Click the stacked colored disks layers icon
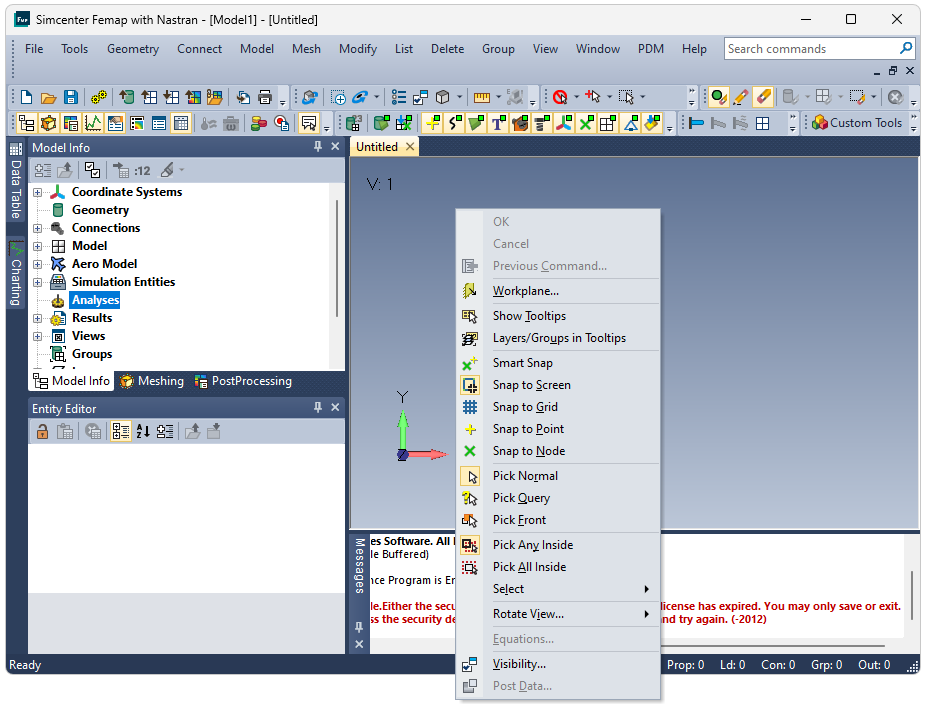The image size is (926, 706). (259, 123)
